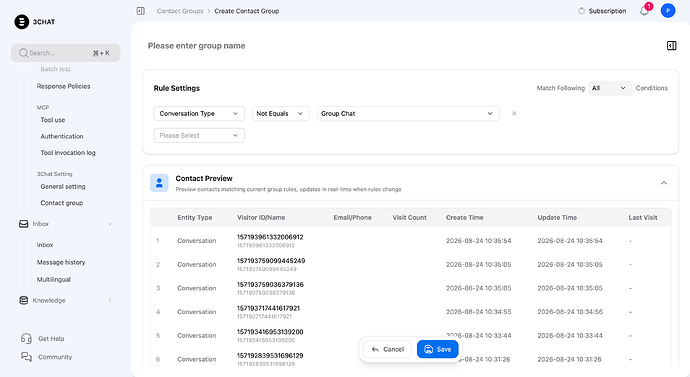This screenshot has width=690, height=377.
Task: Click update time 2026-08-24 10:34:56
Action: tap(570, 311)
